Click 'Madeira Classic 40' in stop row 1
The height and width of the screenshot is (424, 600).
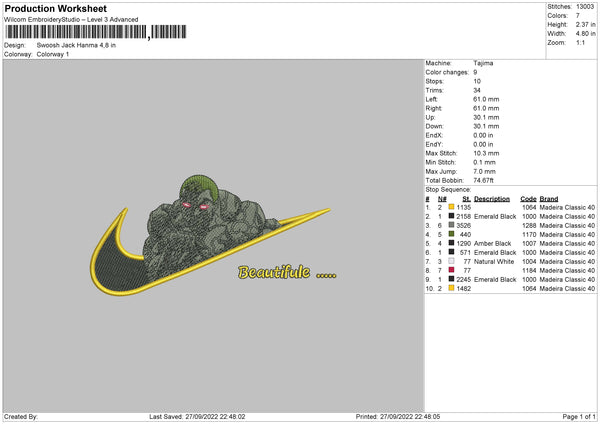tap(567, 207)
